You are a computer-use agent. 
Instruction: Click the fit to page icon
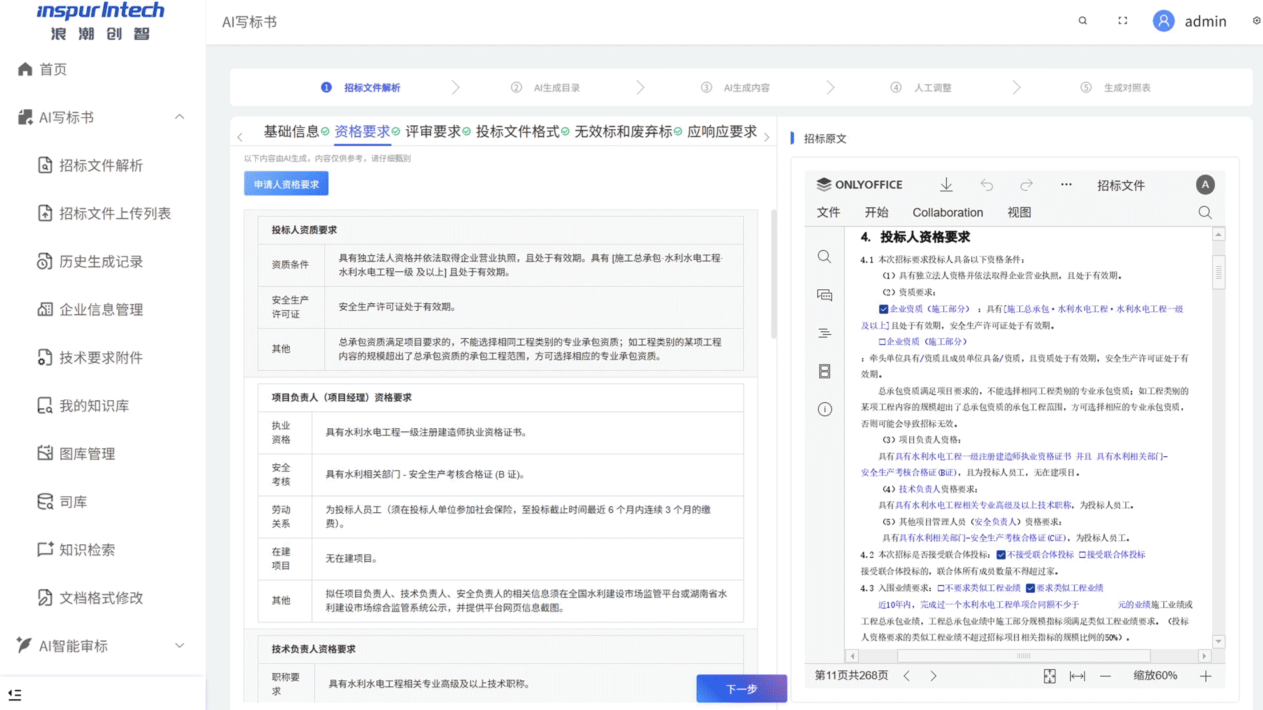coord(1049,676)
